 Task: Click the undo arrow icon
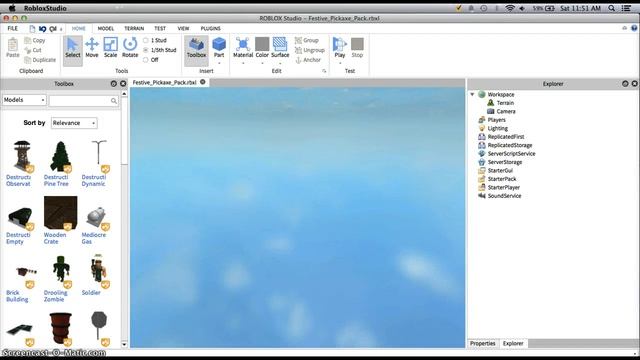(x=42, y=29)
